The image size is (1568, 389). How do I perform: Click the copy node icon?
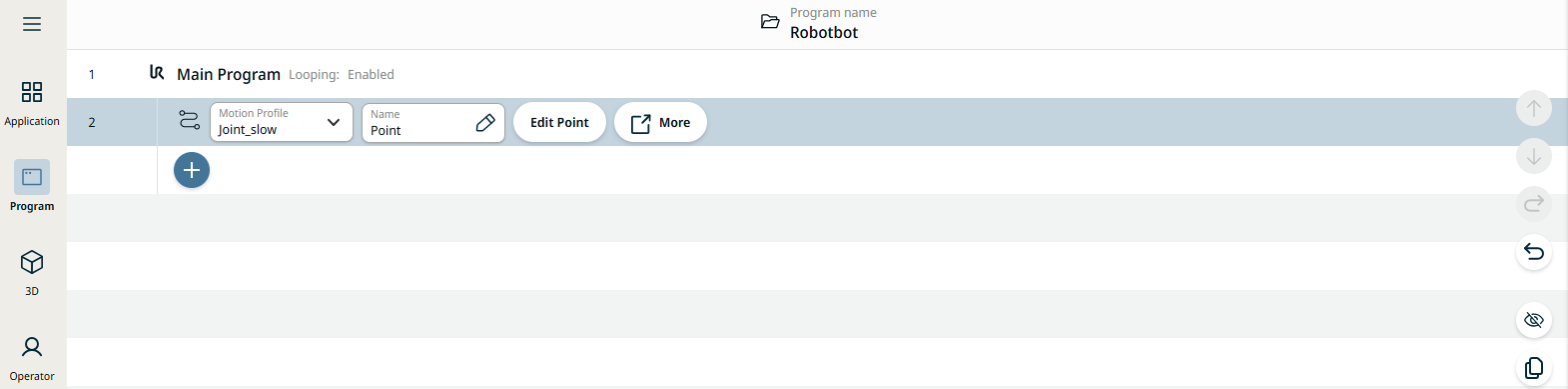click(x=1534, y=368)
